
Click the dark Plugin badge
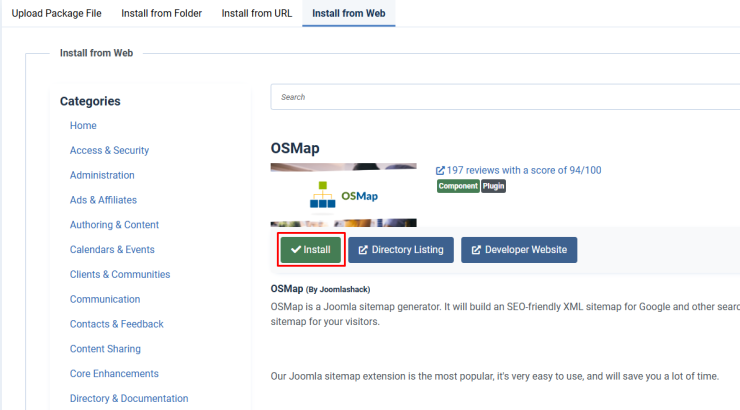coord(493,186)
